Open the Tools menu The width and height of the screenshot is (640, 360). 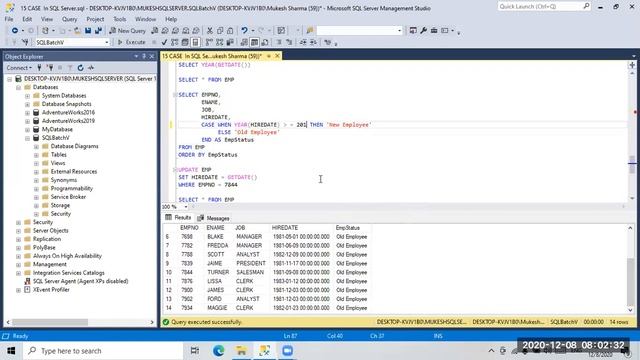click(120, 19)
